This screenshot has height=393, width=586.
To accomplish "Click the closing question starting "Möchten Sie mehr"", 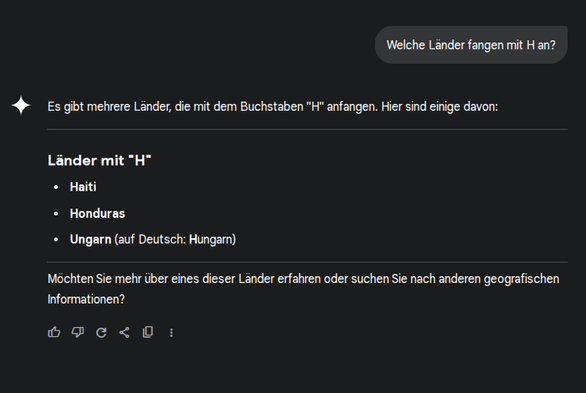I will [303, 289].
